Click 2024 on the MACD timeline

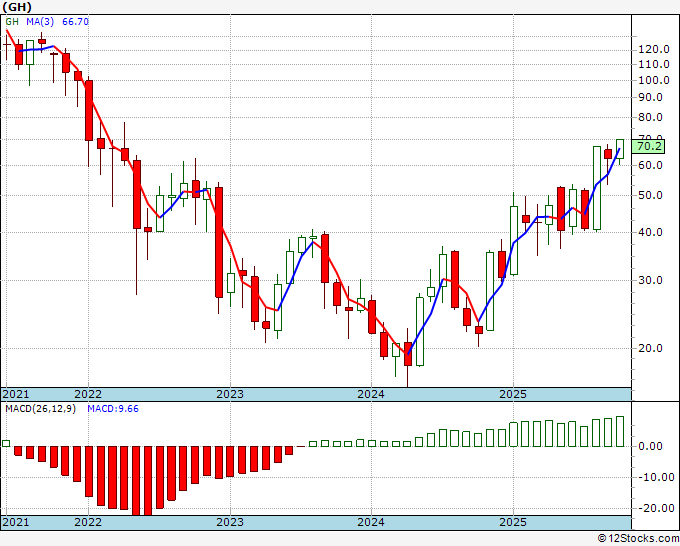pos(371,522)
